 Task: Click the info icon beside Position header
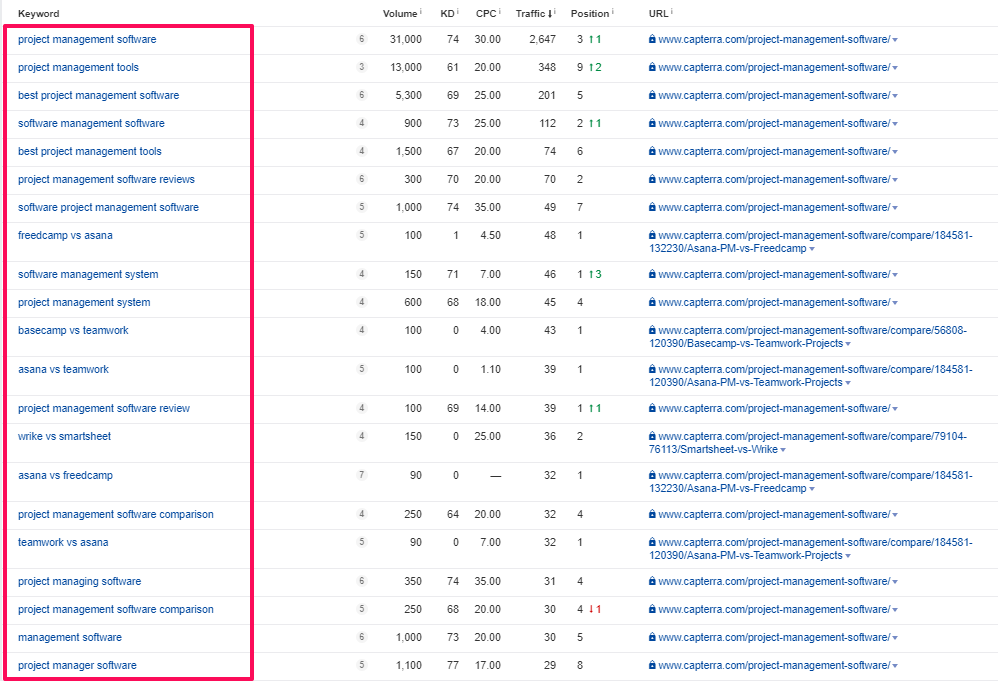(x=613, y=12)
